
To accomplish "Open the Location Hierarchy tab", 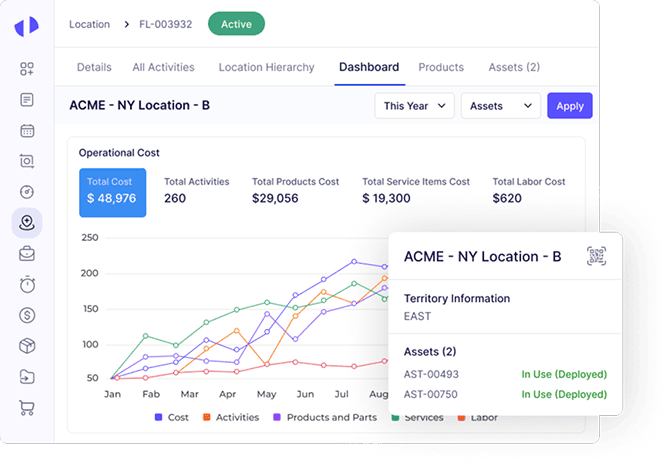I will 266,67.
